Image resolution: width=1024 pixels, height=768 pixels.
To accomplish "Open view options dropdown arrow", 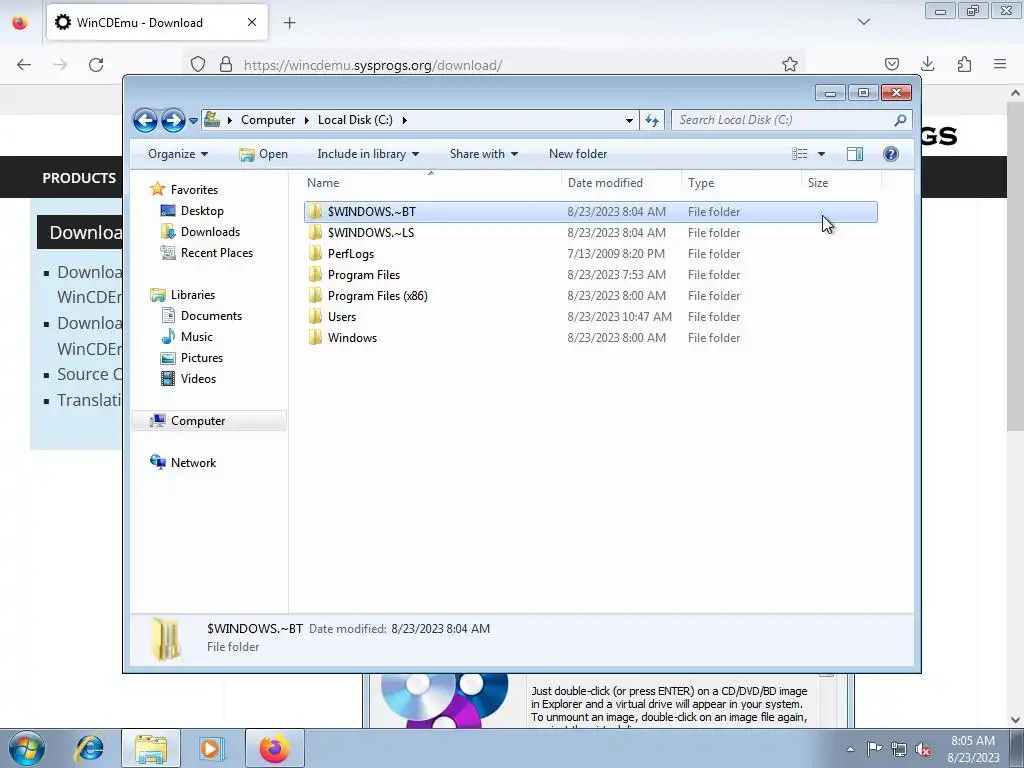I will pyautogui.click(x=822, y=154).
